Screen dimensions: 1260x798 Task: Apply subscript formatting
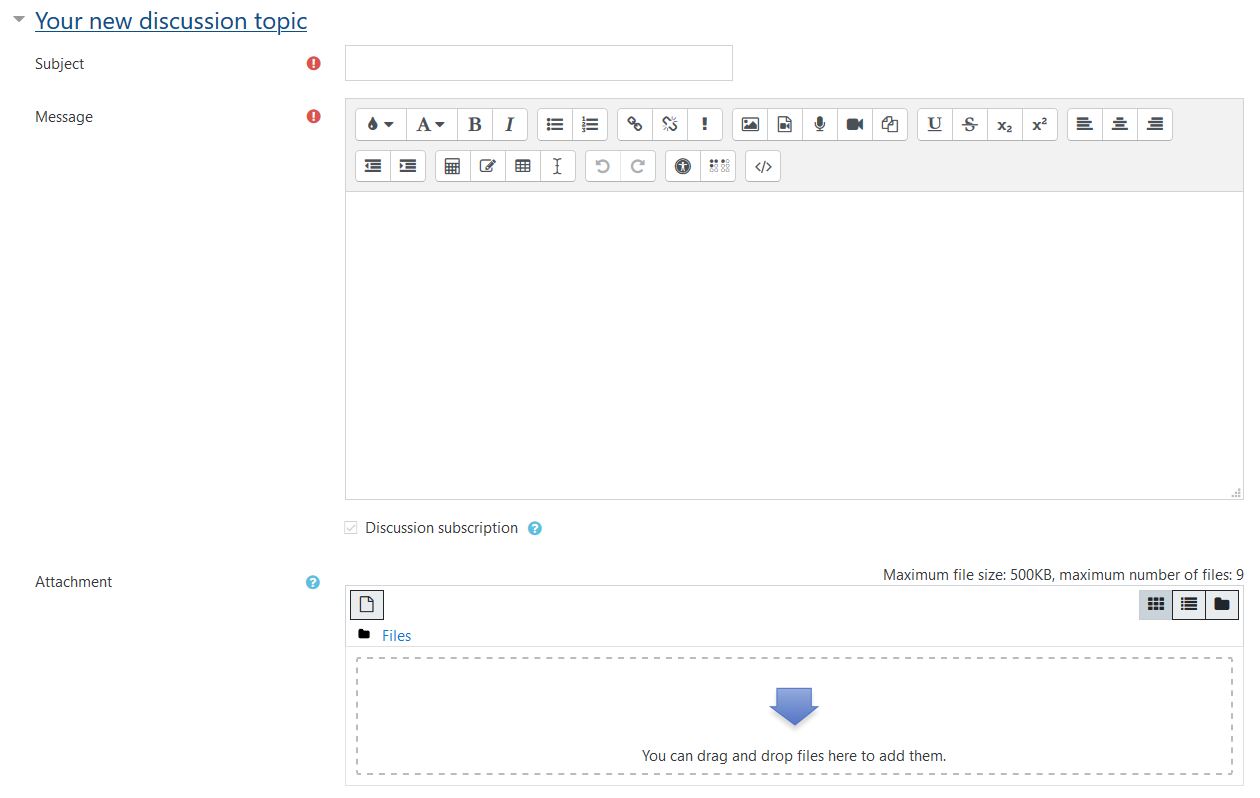coord(1005,124)
